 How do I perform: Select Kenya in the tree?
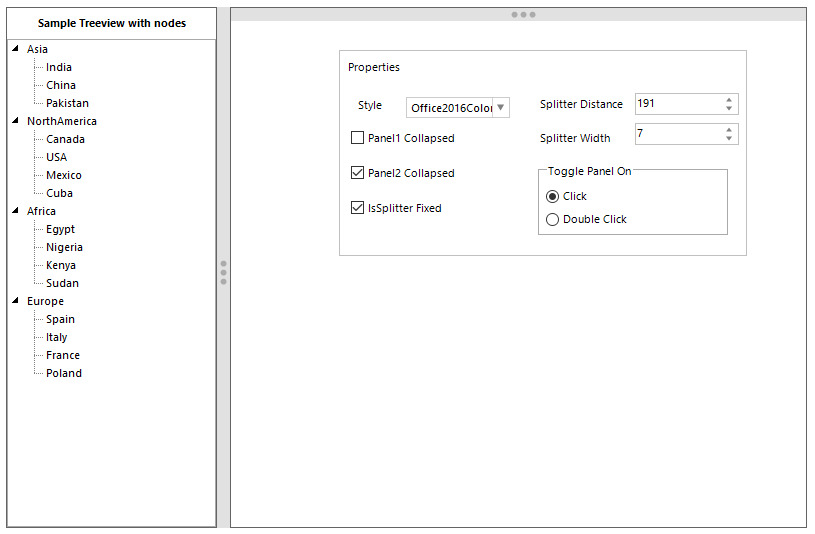(x=61, y=265)
